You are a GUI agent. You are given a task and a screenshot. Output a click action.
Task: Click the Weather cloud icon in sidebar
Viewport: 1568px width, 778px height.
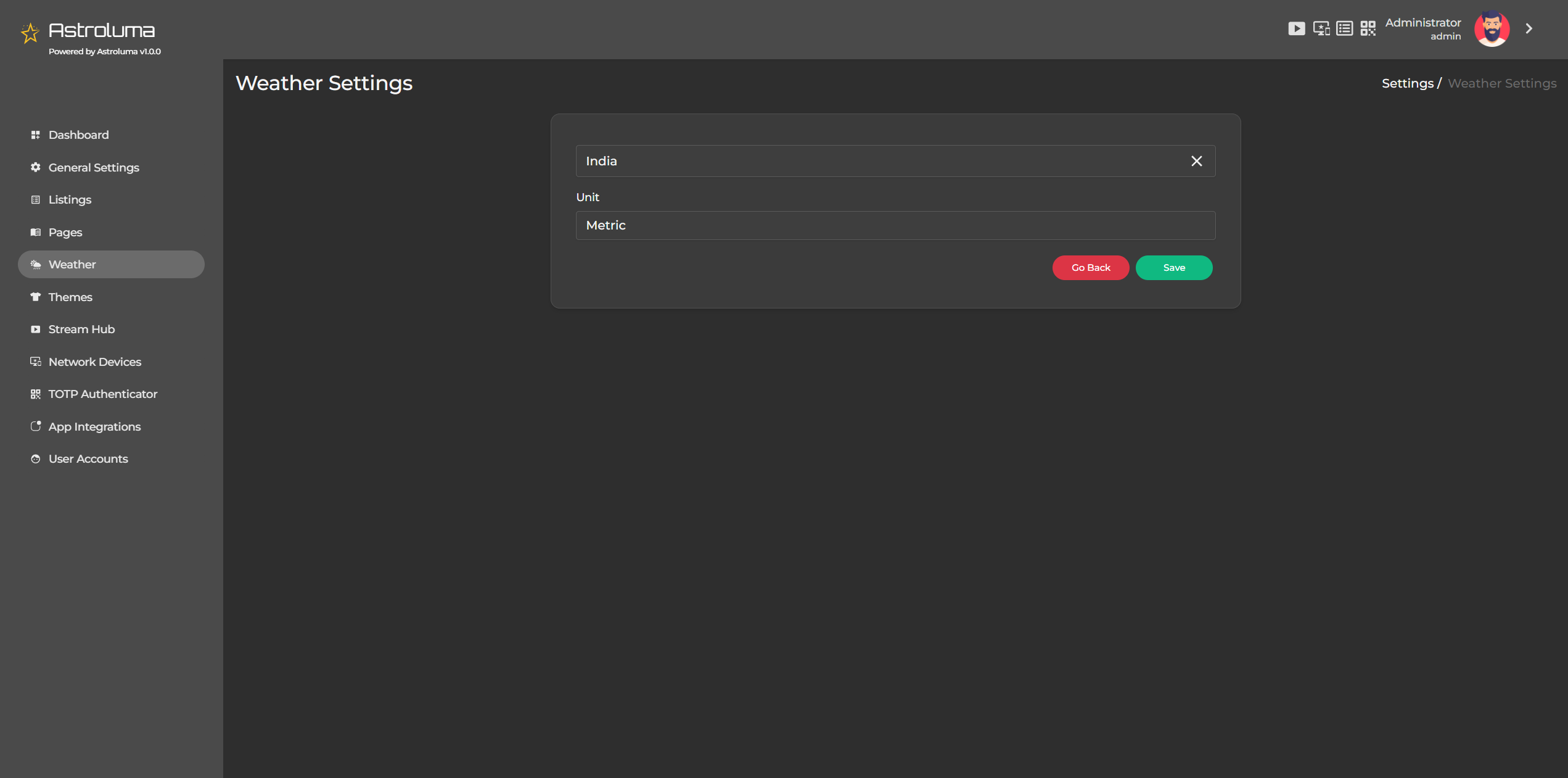click(x=36, y=265)
